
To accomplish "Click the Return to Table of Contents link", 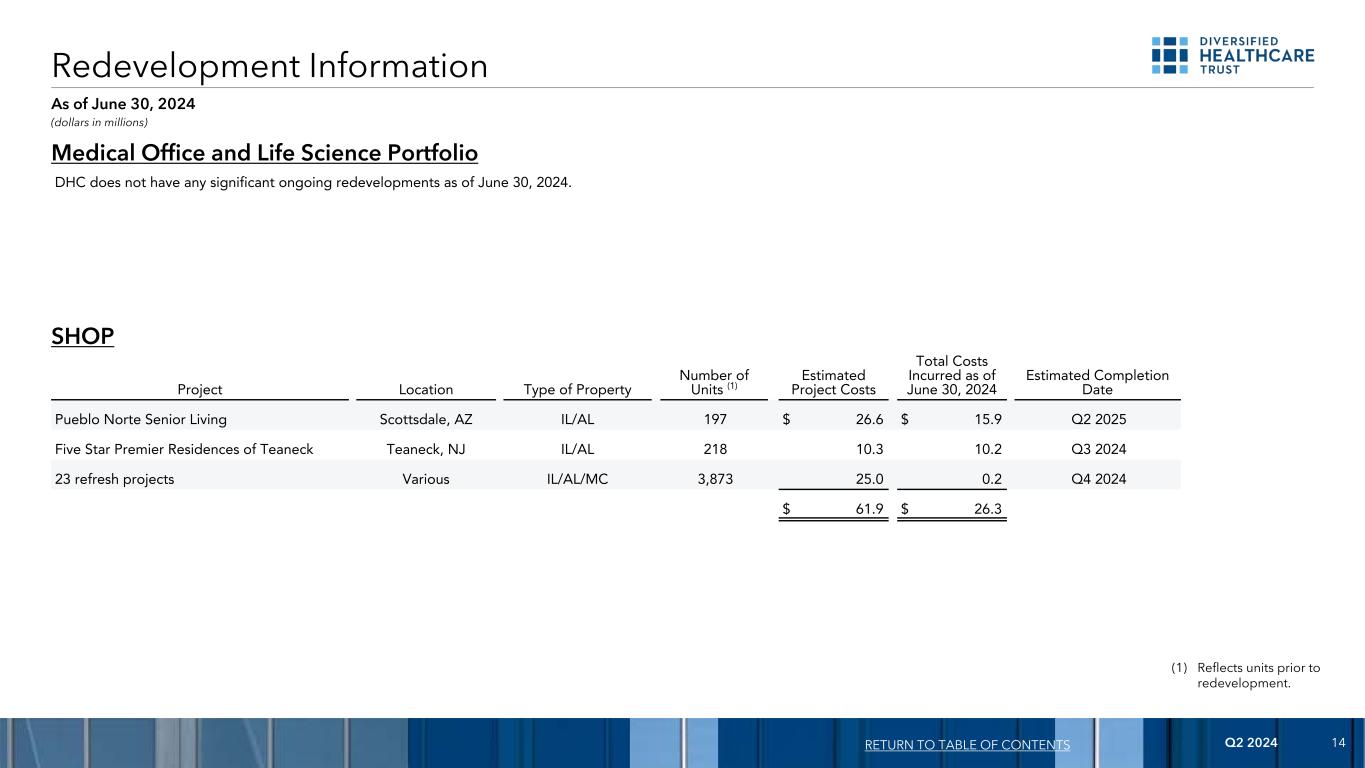I will click(x=966, y=745).
